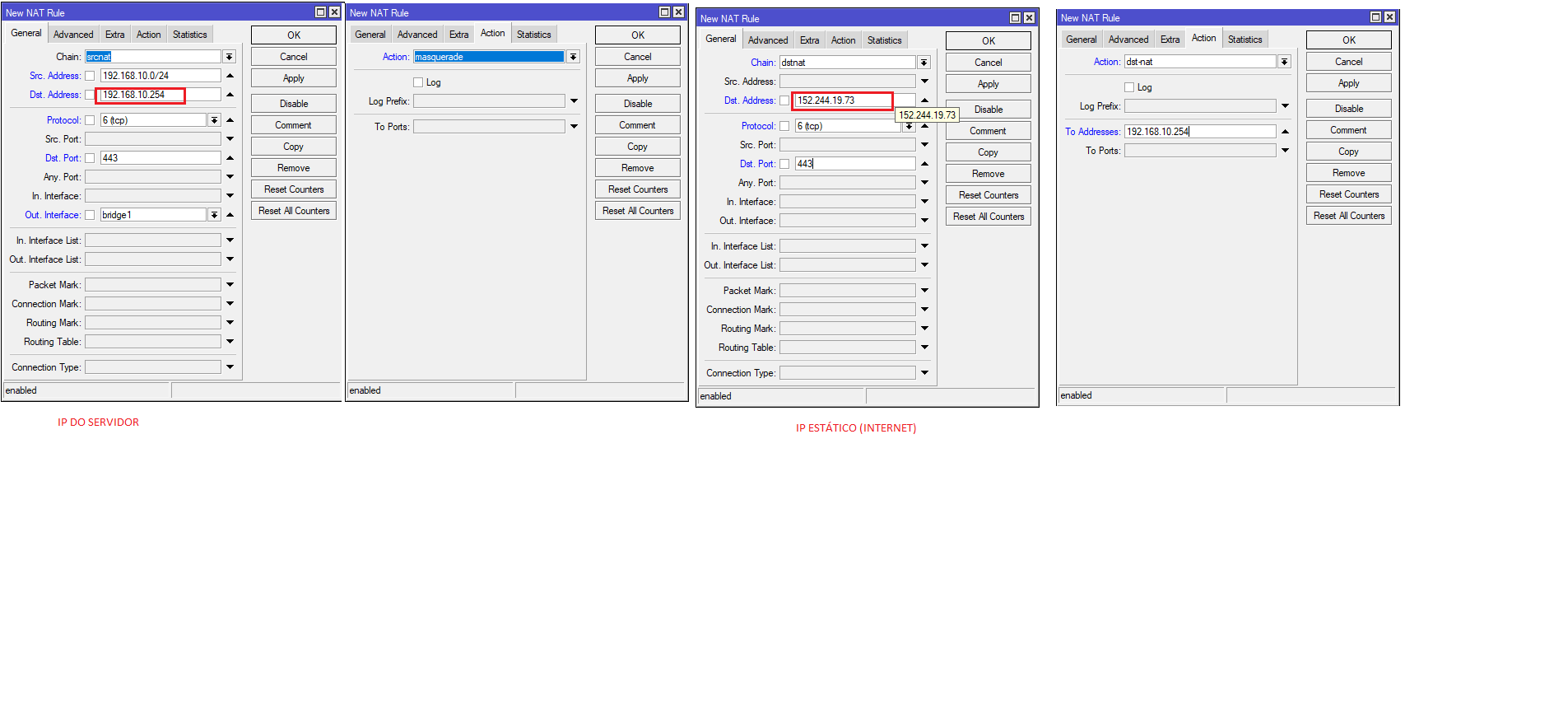Viewport: 1568px width, 705px height.
Task: Enable Log checkbox in masquerade action window
Action: point(418,82)
